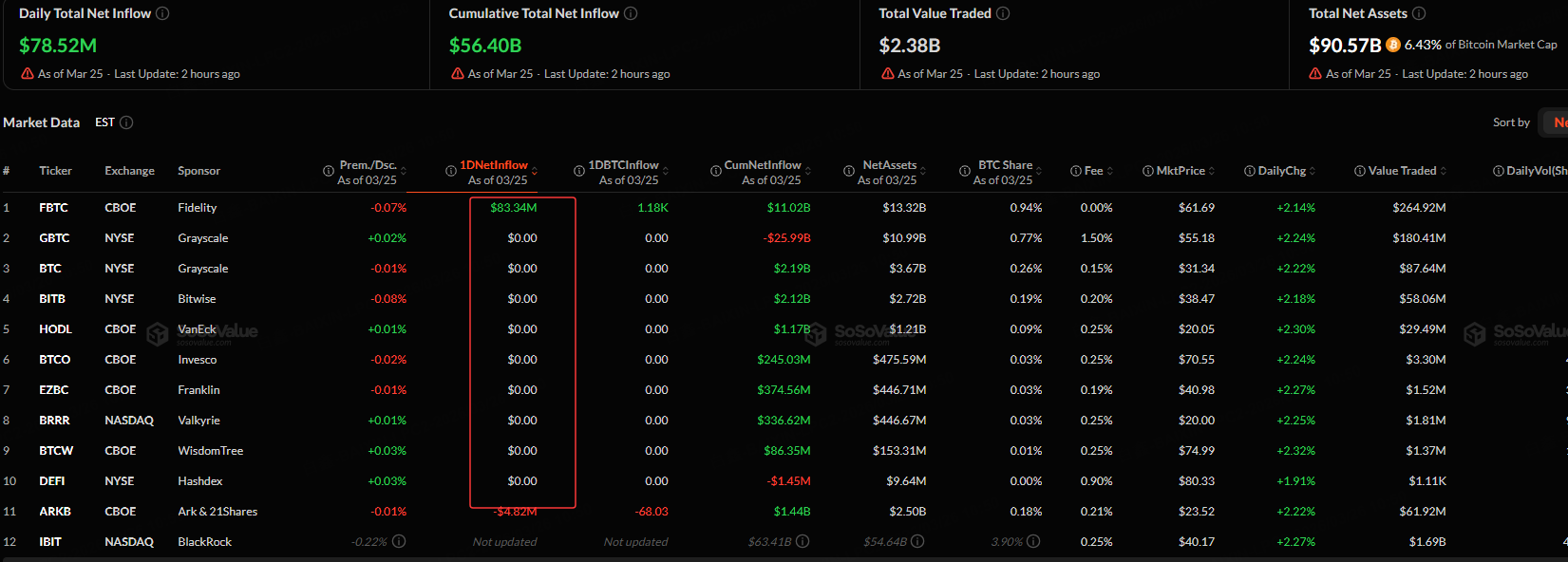The height and width of the screenshot is (562, 1568).
Task: Click warning icon under Cumulative Total Net Inflow
Action: [458, 73]
